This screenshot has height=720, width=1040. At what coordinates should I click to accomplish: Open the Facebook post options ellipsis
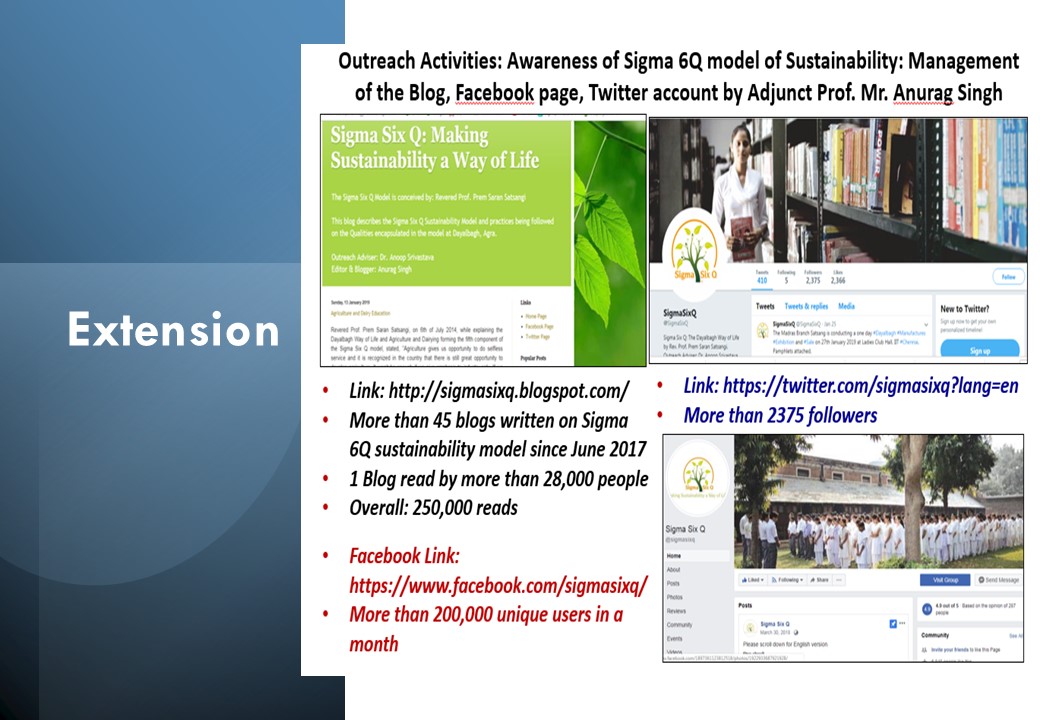(x=902, y=623)
